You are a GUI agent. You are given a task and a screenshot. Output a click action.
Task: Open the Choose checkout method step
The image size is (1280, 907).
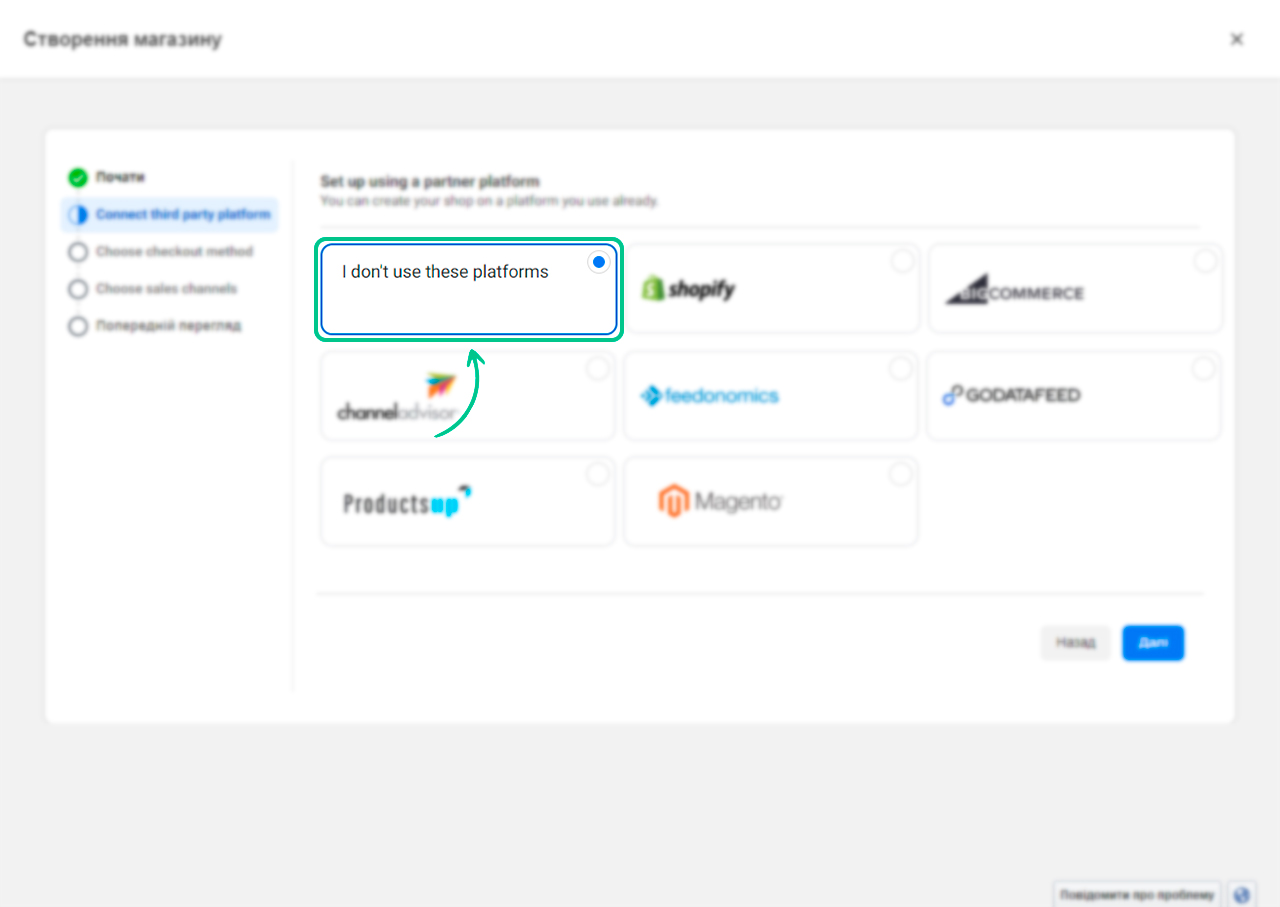point(175,252)
